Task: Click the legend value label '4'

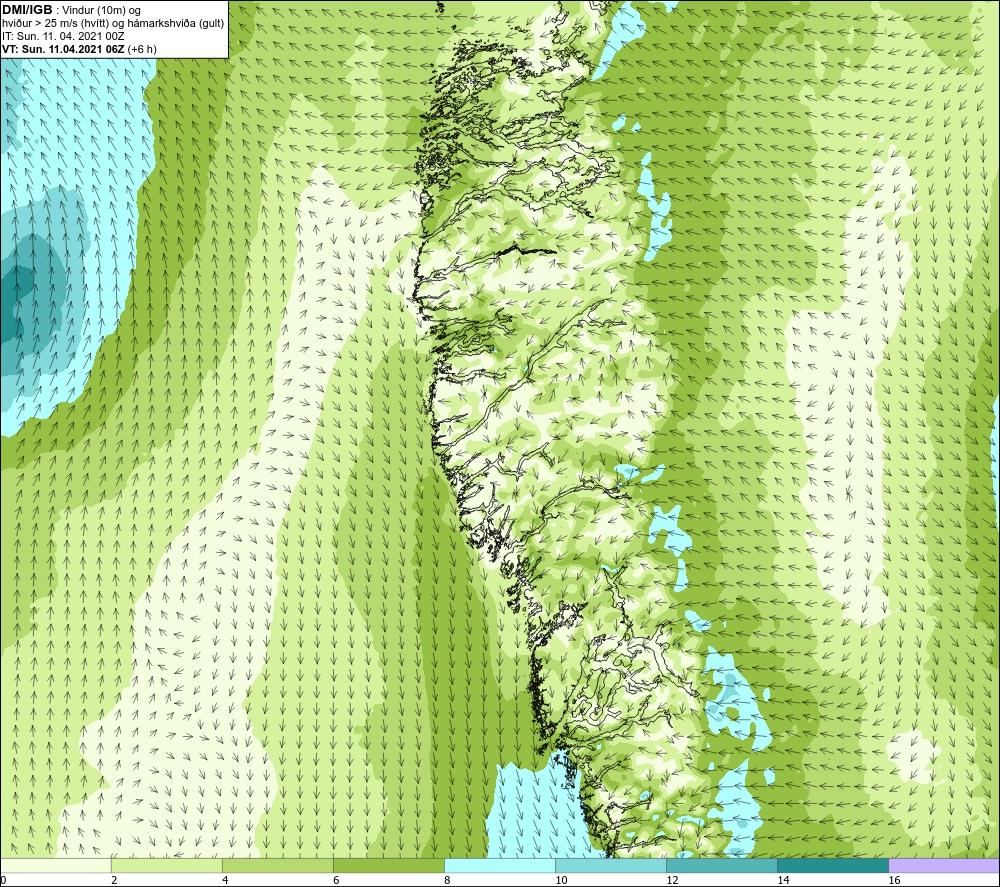Action: (225, 881)
